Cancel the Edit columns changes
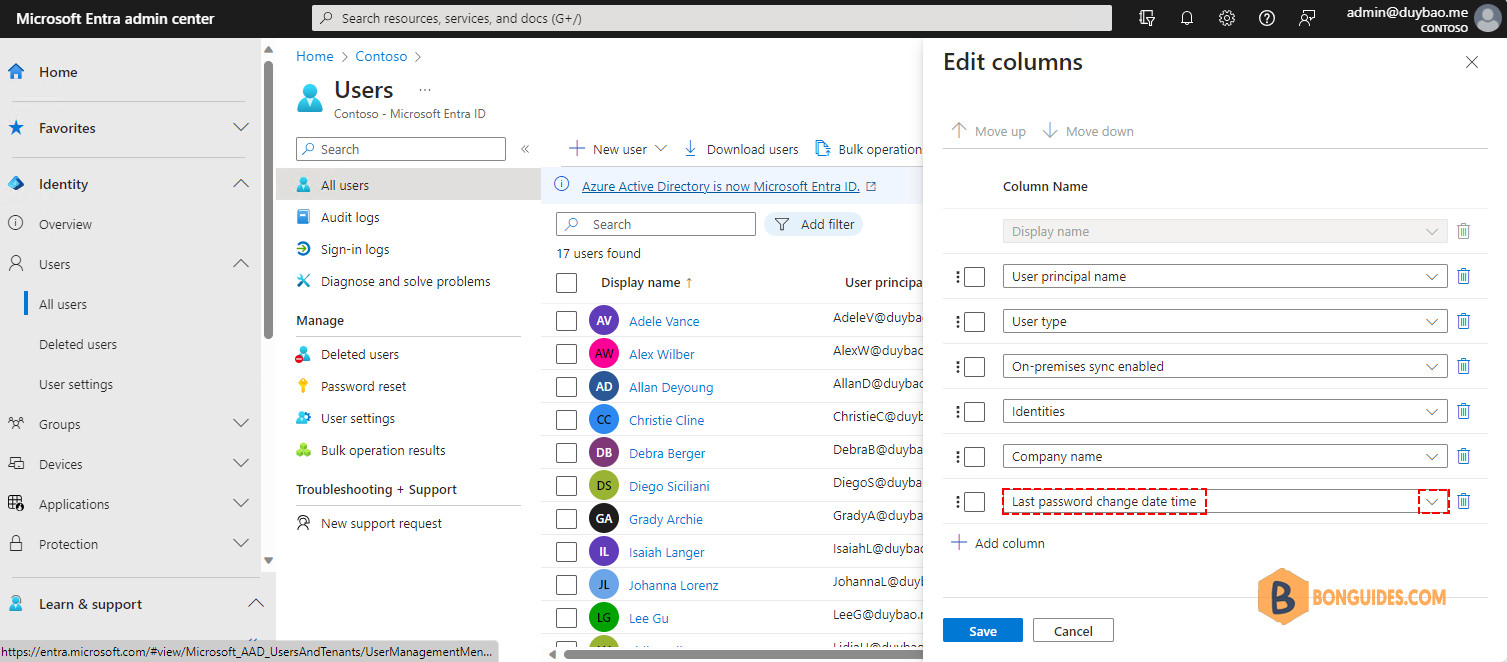 pos(1073,630)
